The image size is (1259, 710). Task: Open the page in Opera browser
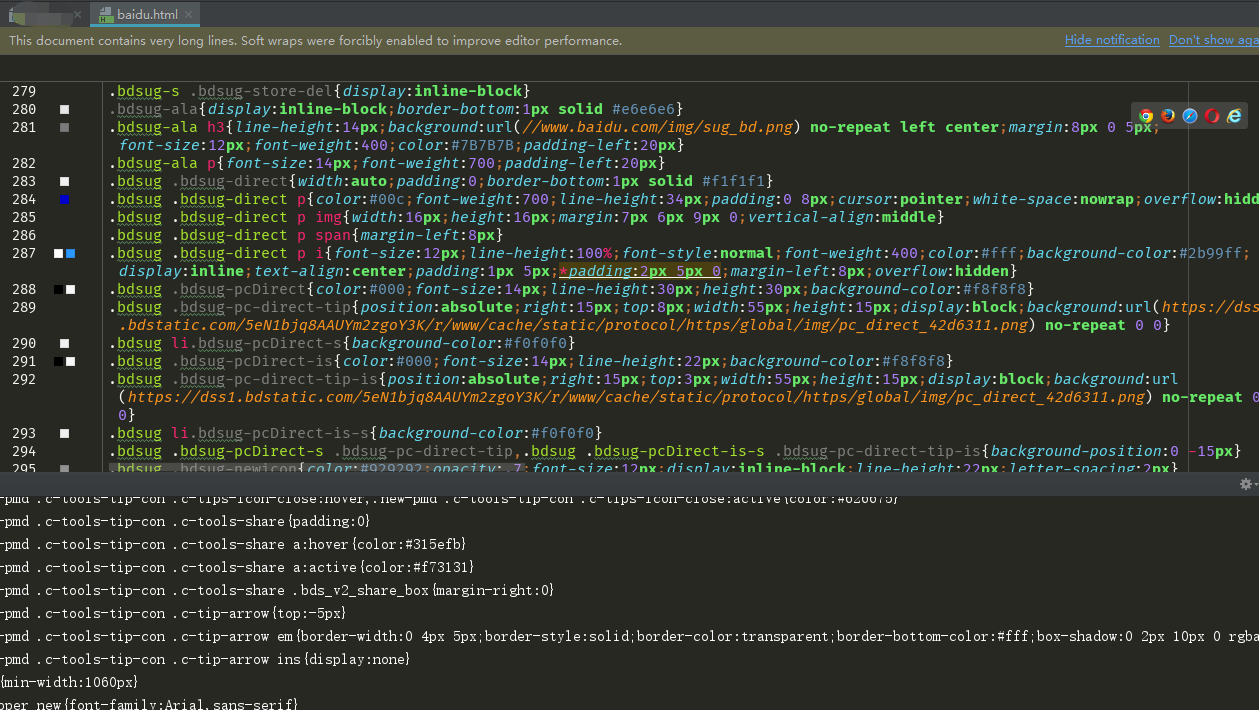(x=1212, y=116)
